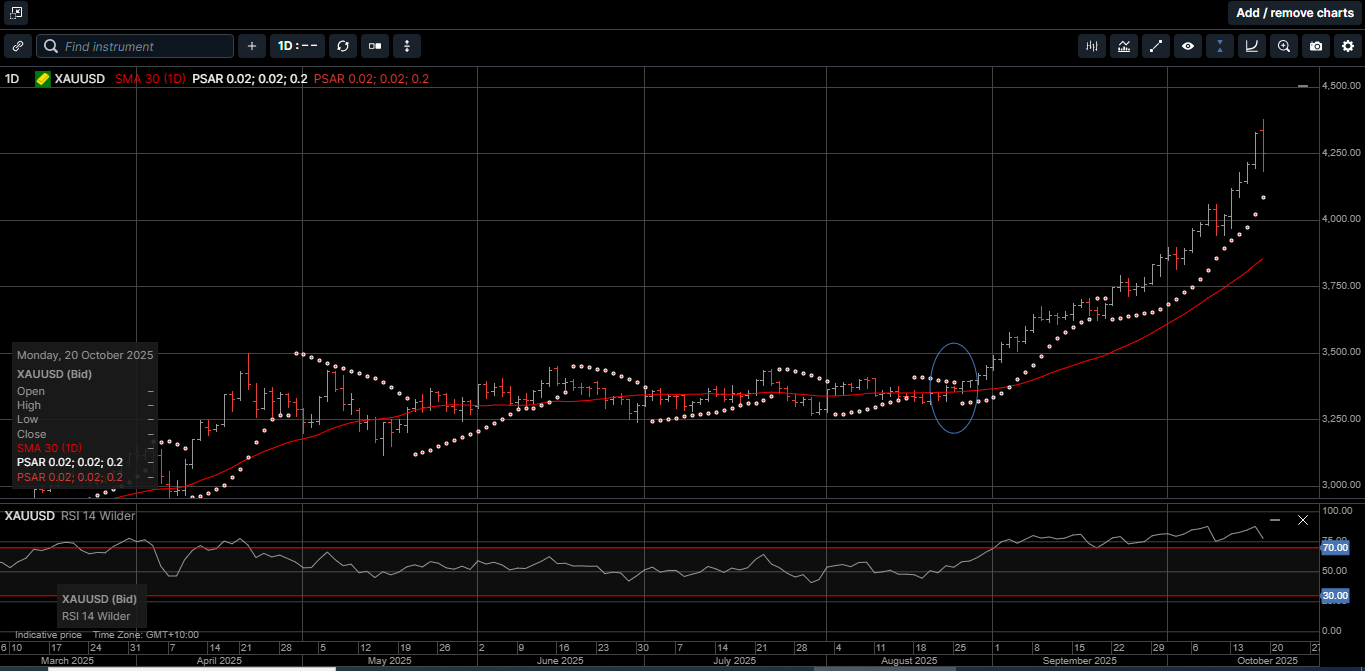This screenshot has height=671, width=1365.
Task: Click the curve scale icon
Action: click(1252, 46)
